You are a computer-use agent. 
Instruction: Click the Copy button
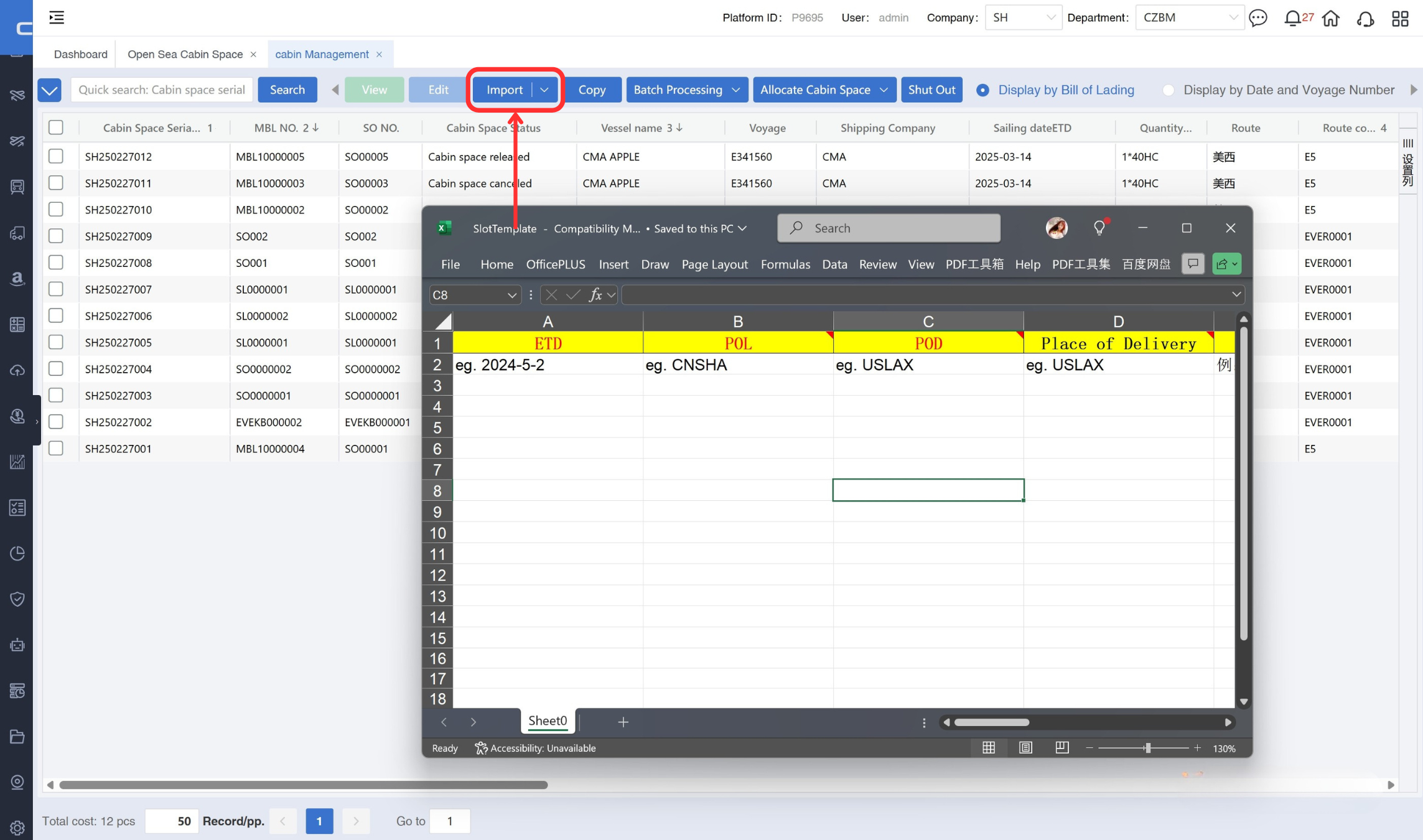pos(592,90)
